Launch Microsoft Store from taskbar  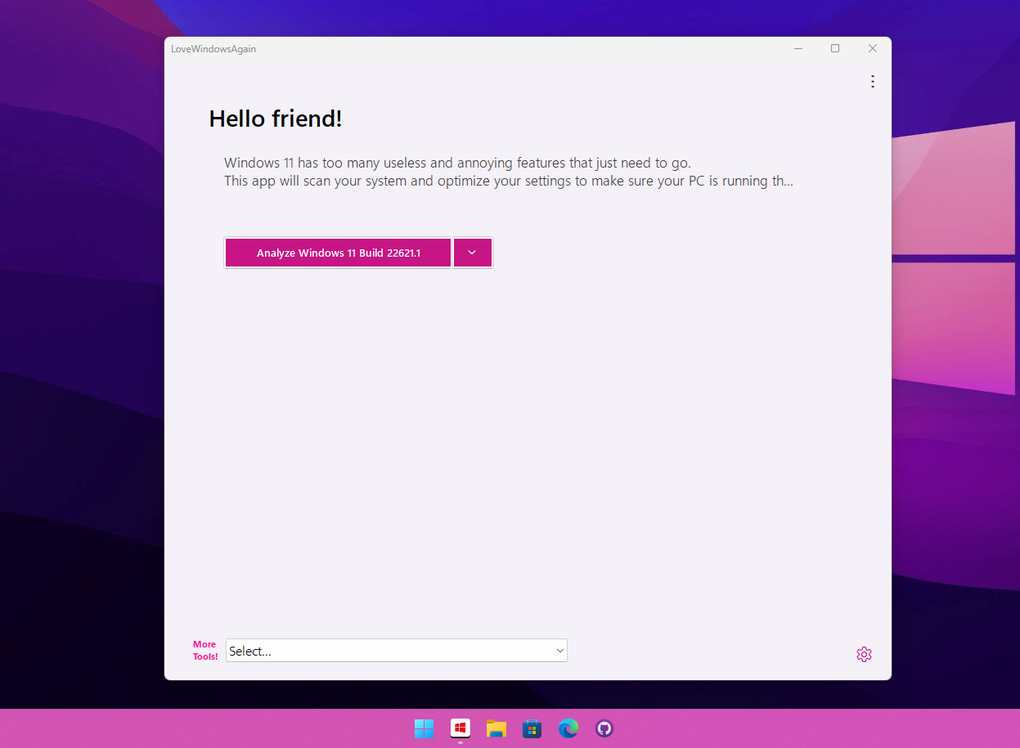[x=532, y=728]
